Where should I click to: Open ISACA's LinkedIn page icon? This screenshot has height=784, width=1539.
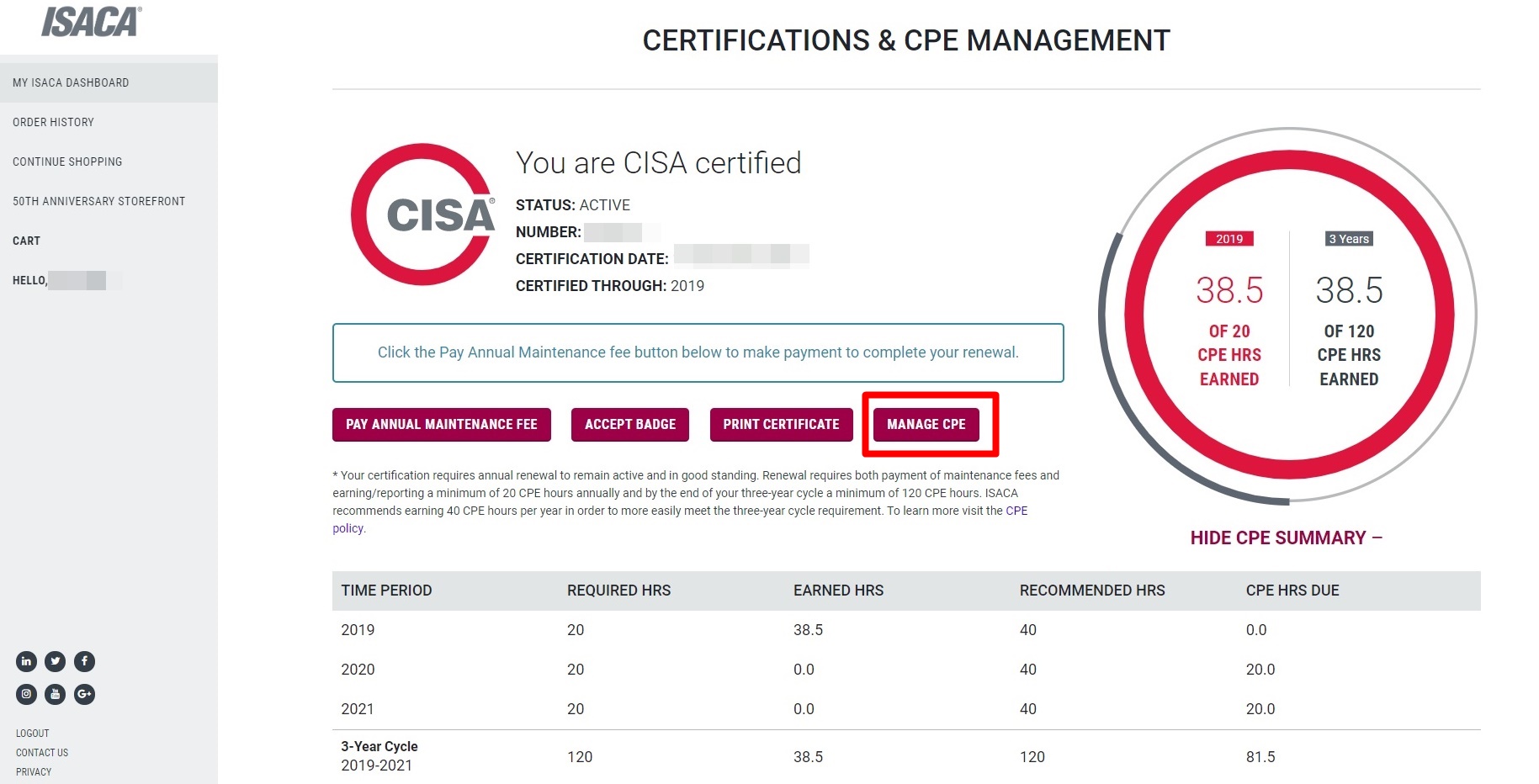coord(26,661)
